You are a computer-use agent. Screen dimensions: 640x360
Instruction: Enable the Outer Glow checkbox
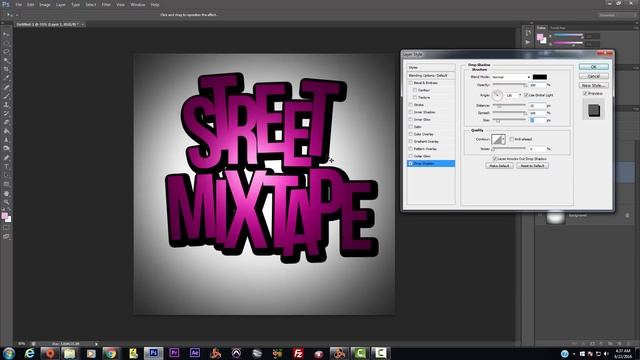click(411, 156)
